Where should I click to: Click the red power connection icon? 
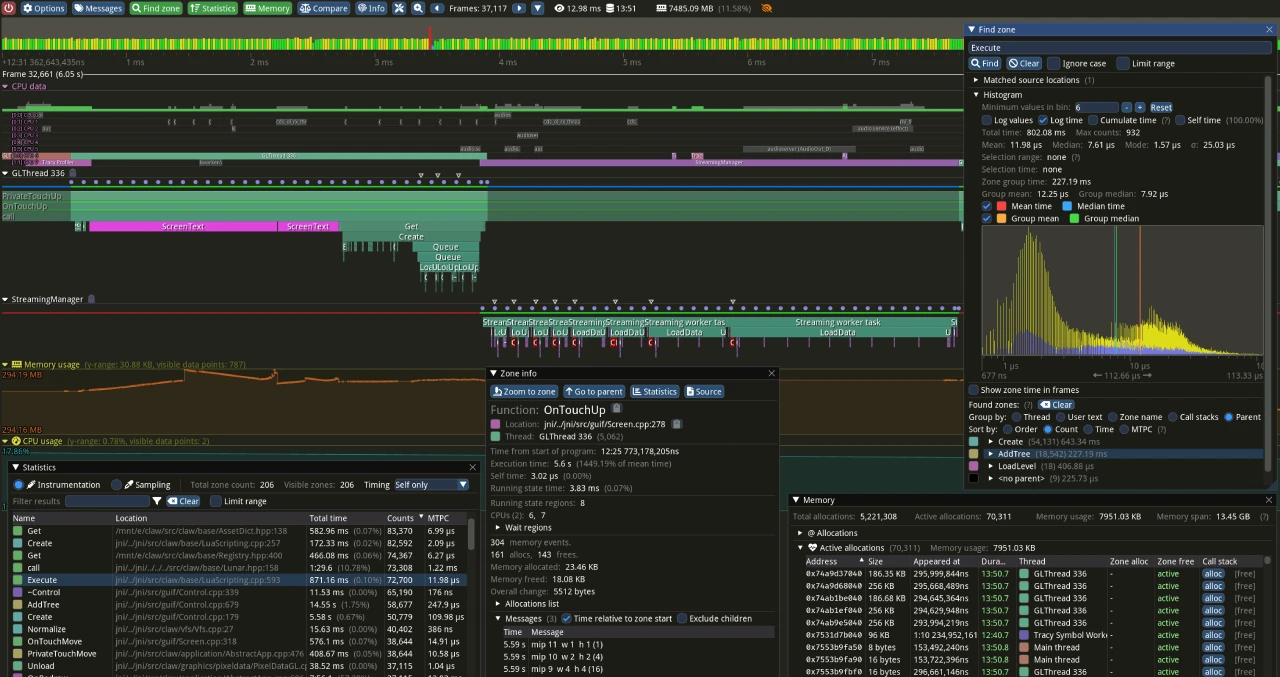click(x=8, y=8)
